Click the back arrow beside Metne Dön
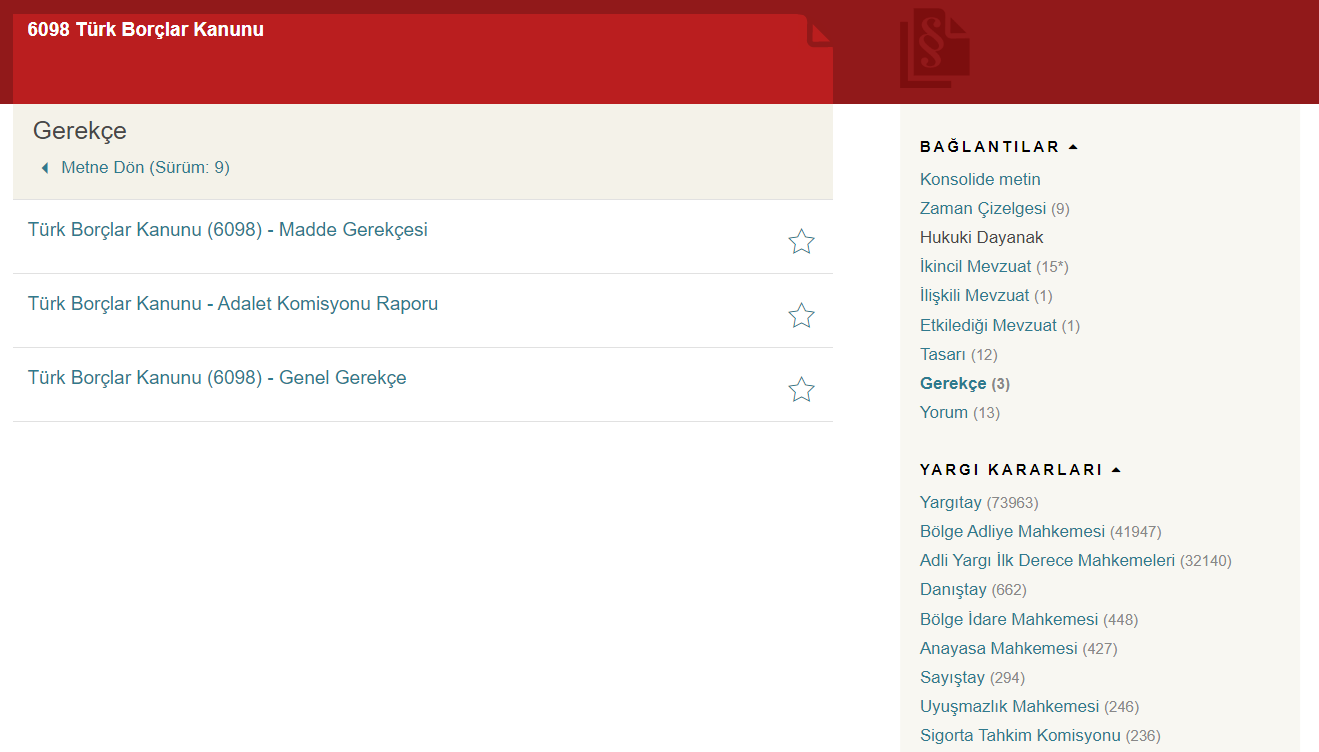Image resolution: width=1319 pixels, height=752 pixels. click(45, 168)
